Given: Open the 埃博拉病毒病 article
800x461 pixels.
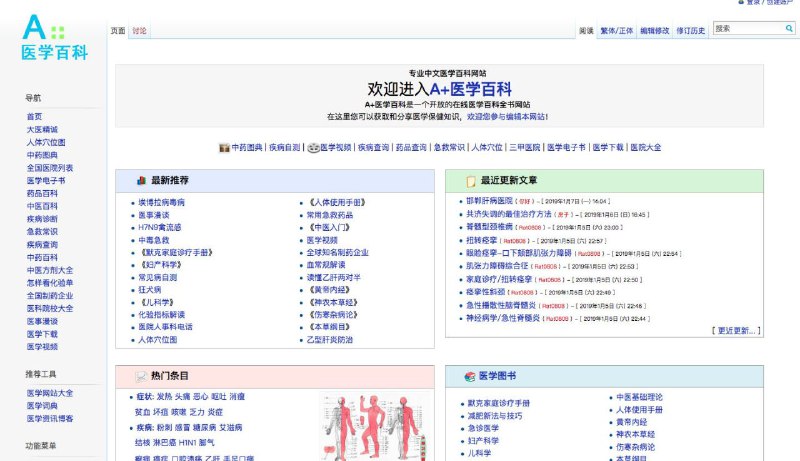Looking at the screenshot, I should pyautogui.click(x=161, y=202).
